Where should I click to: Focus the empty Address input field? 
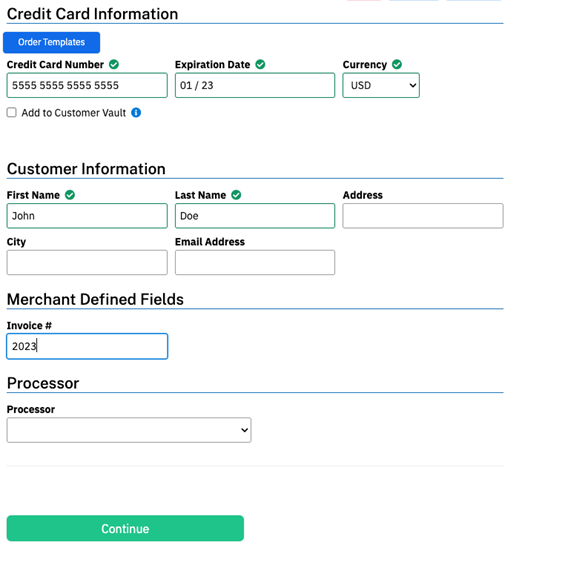coord(423,216)
